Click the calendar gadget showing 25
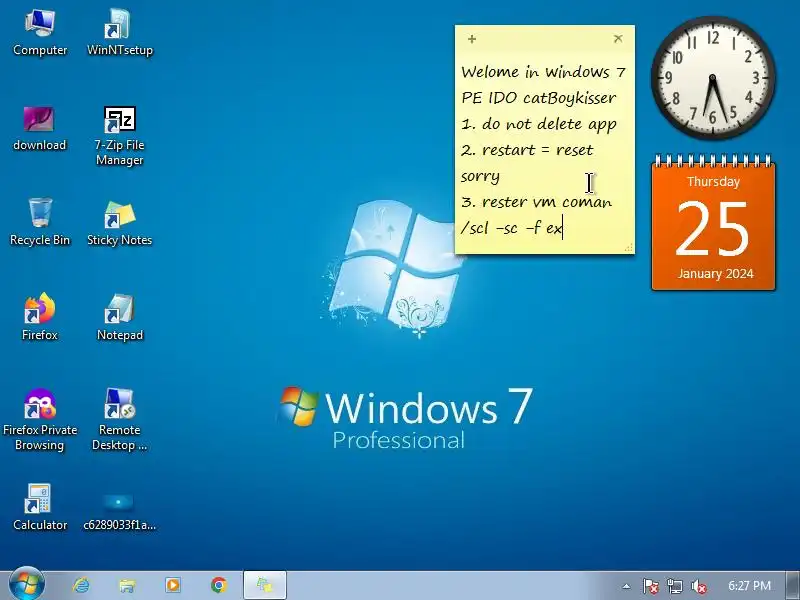Viewport: 800px width, 600px height. click(713, 223)
